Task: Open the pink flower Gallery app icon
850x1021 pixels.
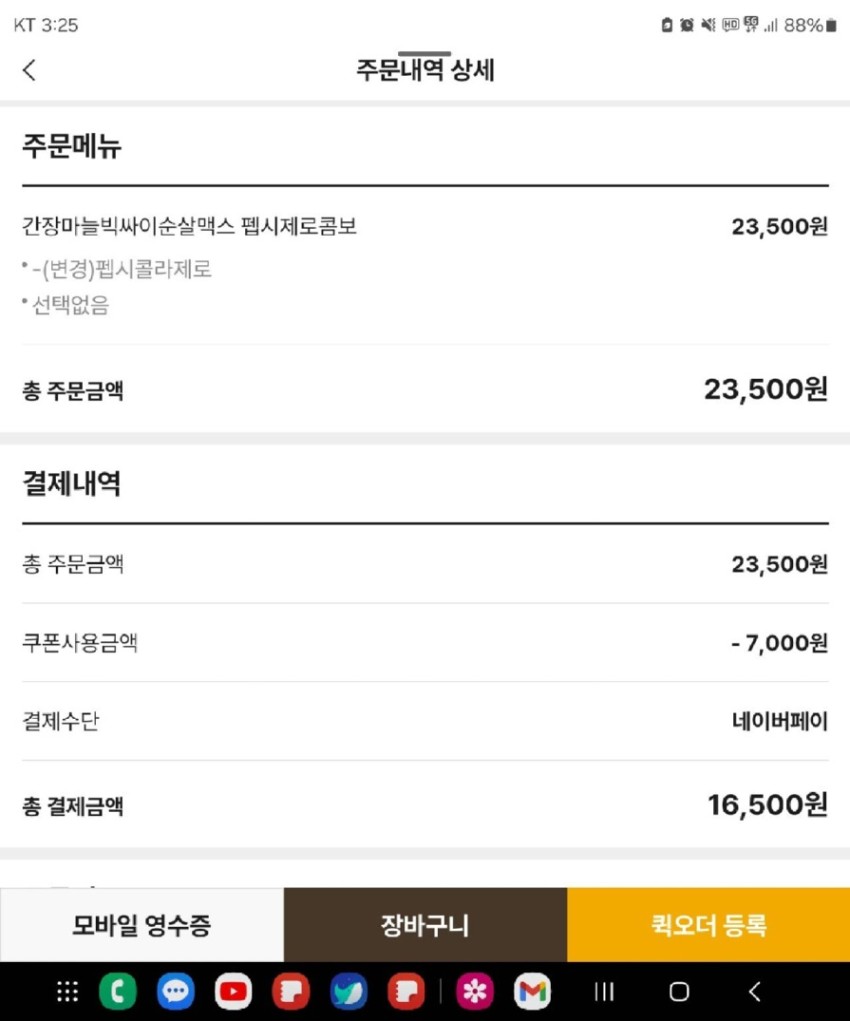Action: (475, 991)
